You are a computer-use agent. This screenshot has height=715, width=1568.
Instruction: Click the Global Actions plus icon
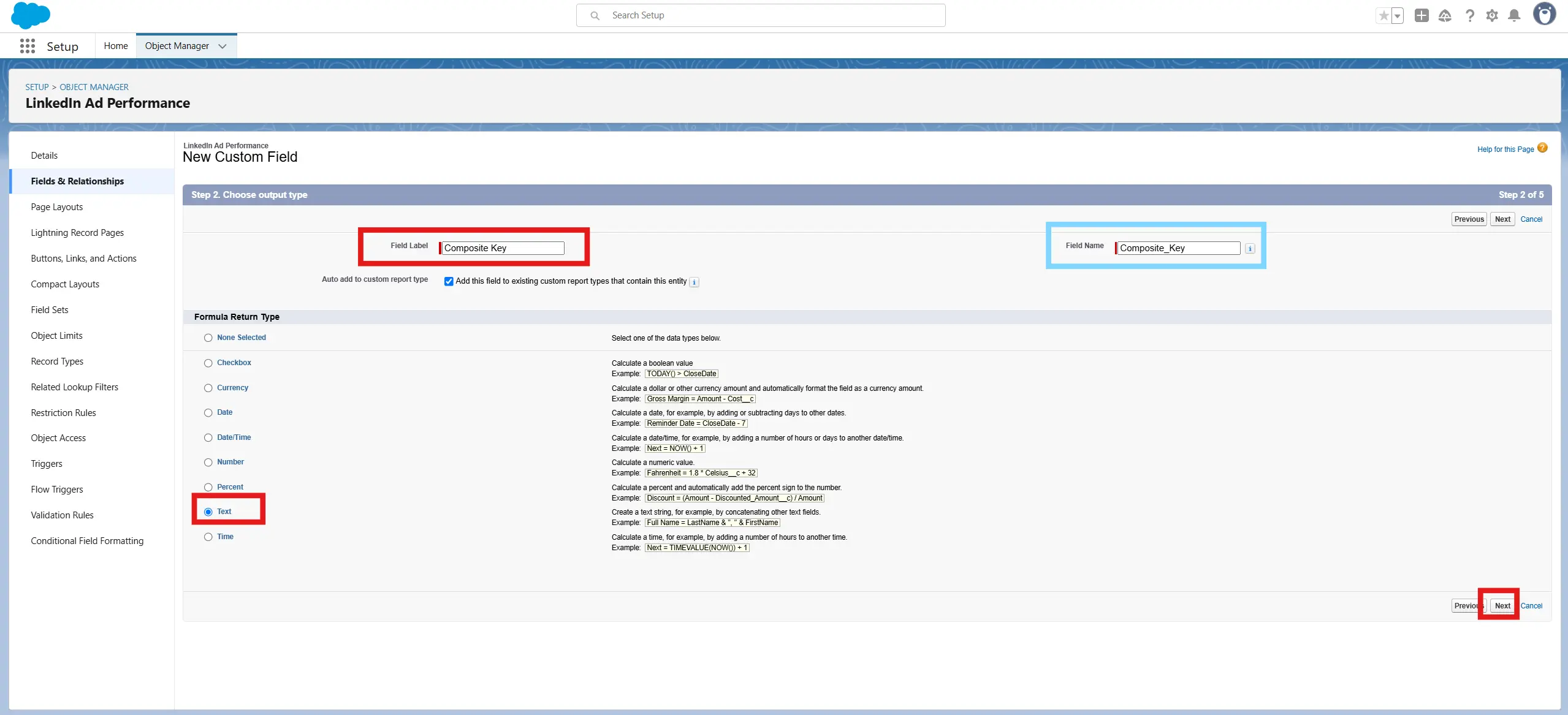[x=1421, y=16]
